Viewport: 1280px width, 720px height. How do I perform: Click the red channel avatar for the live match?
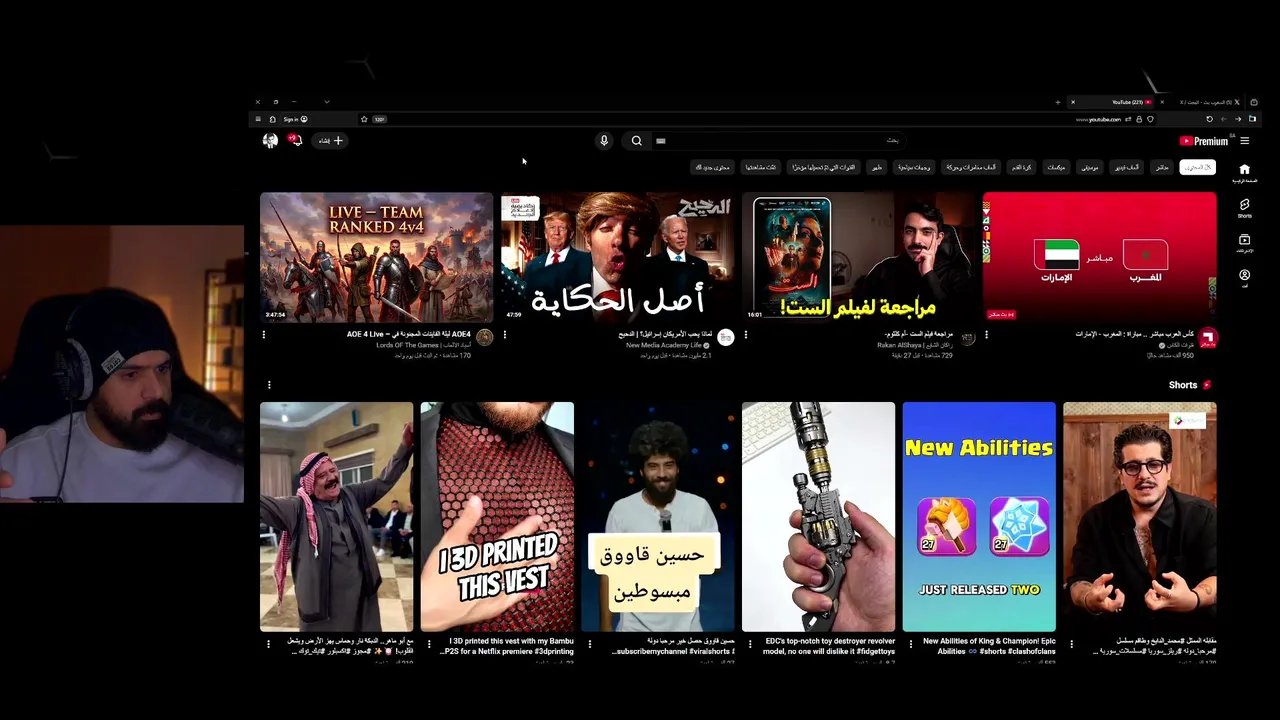[x=1208, y=338]
